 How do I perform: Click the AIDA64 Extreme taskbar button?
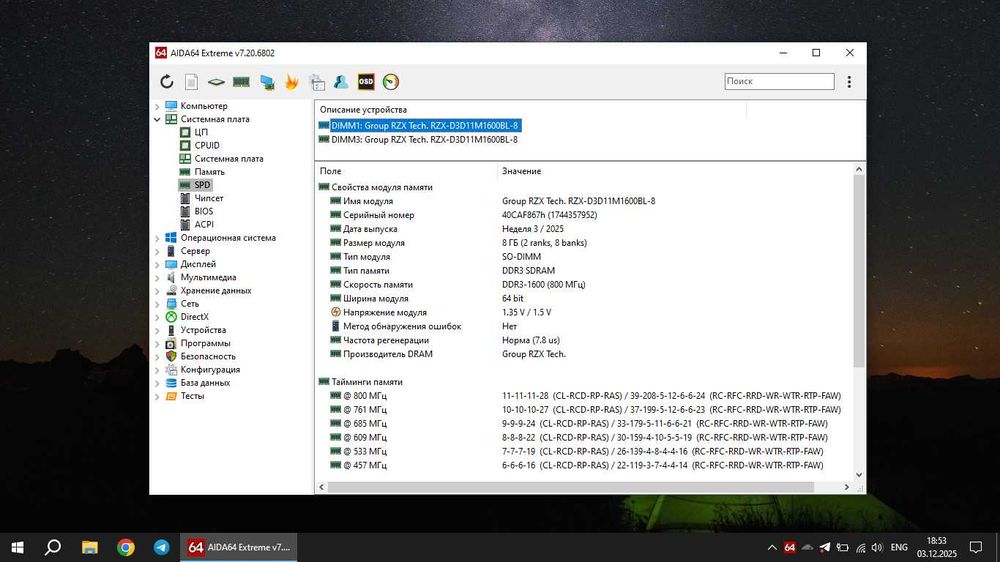tap(239, 547)
